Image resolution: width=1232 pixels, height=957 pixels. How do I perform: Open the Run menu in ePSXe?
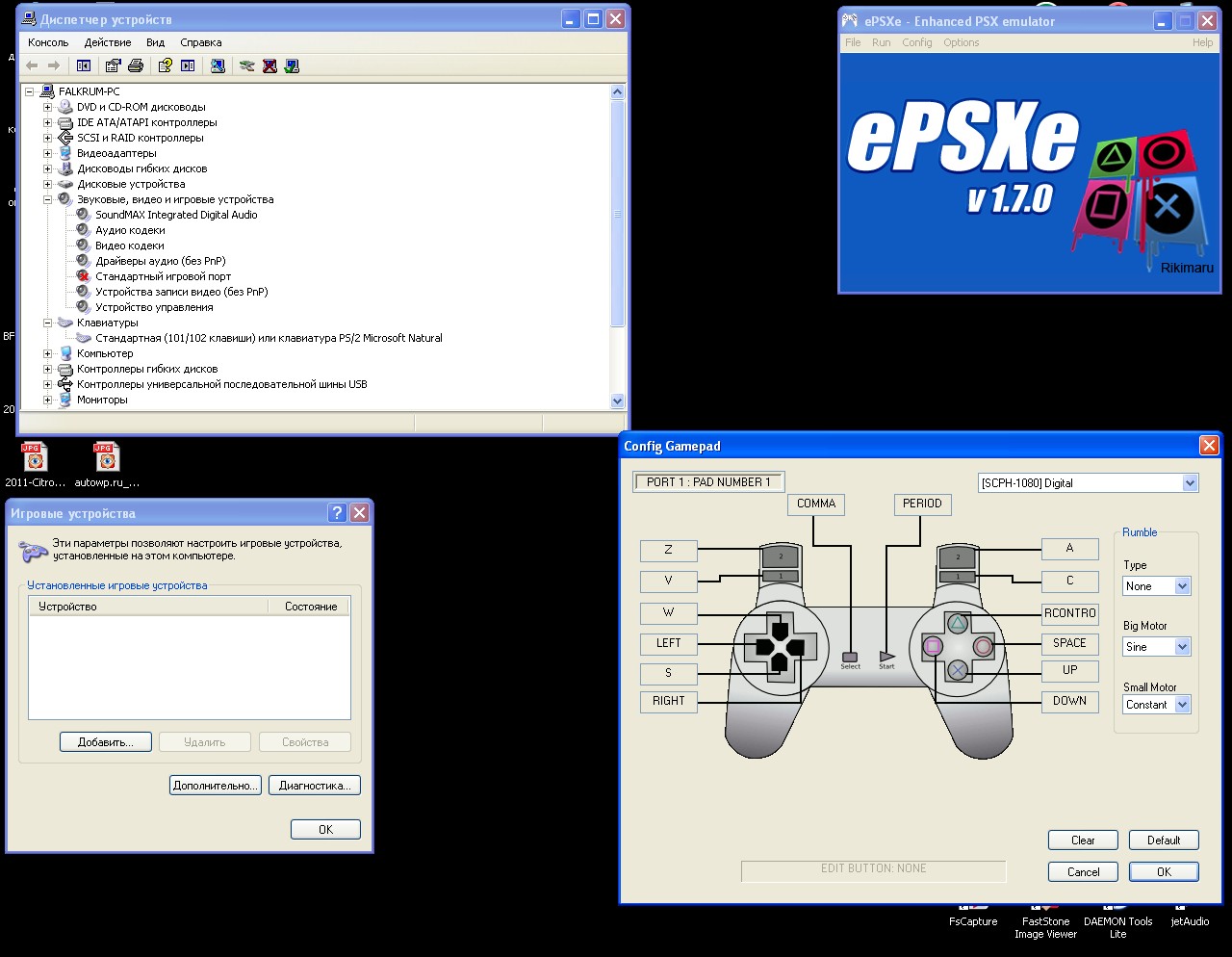point(881,42)
